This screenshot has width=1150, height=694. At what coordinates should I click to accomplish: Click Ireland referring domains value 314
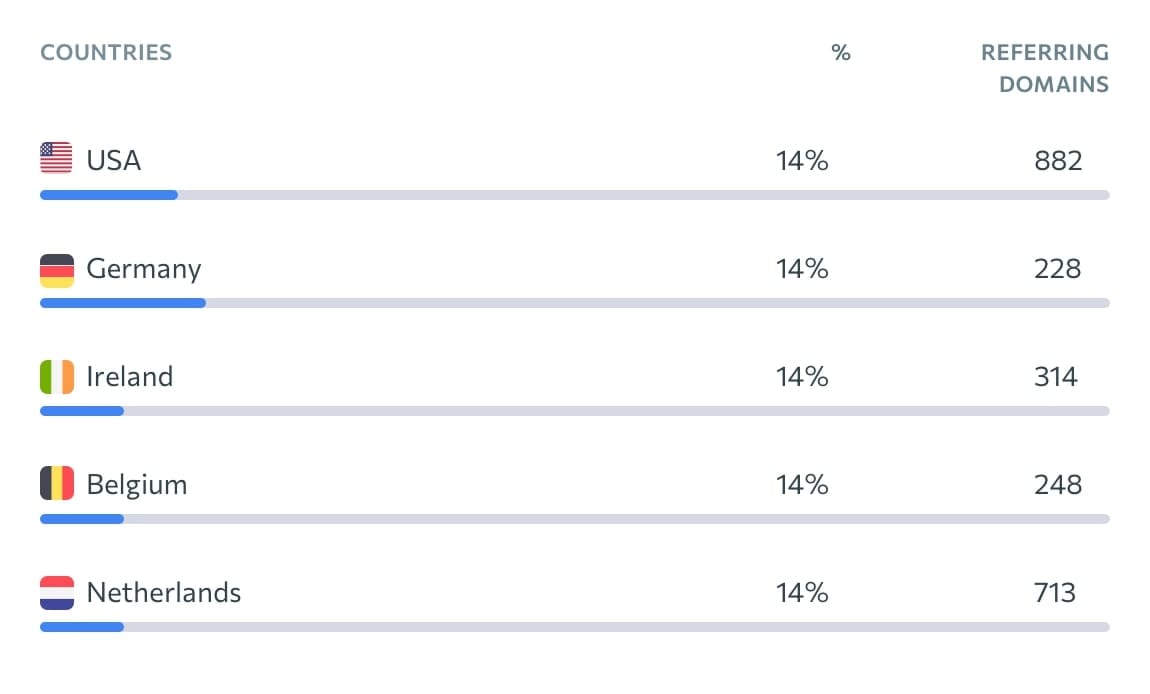pyautogui.click(x=1056, y=377)
